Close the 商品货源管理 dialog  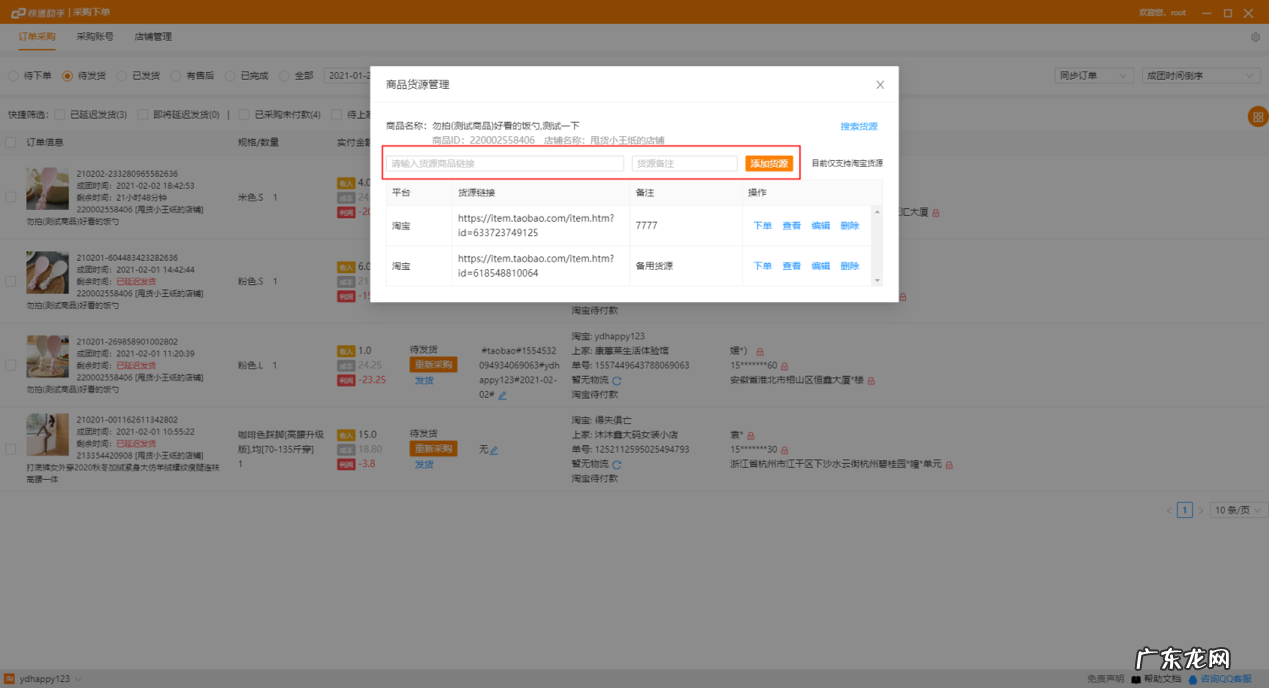click(880, 84)
